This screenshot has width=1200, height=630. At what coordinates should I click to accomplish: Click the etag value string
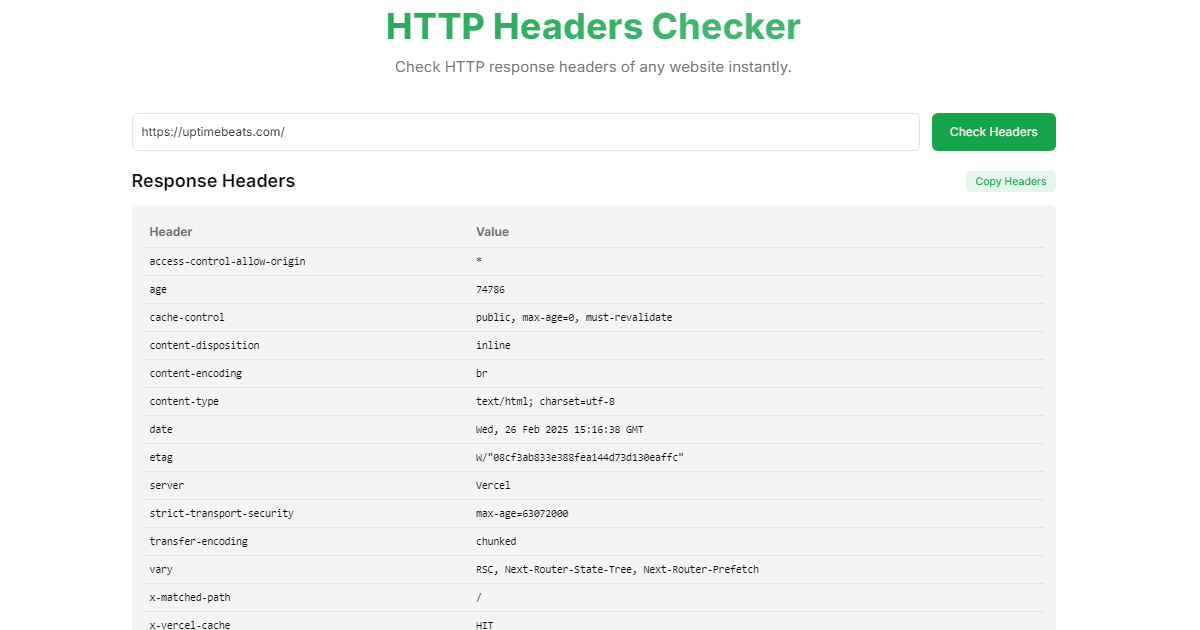tap(580, 457)
